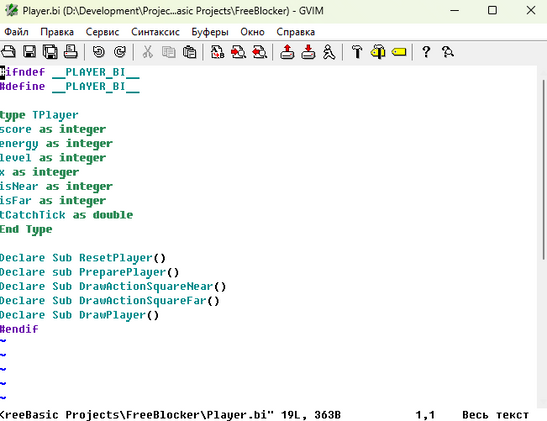This screenshot has height=421, width=547.
Task: Run Make using the hammer icon
Action: pyautogui.click(x=357, y=52)
